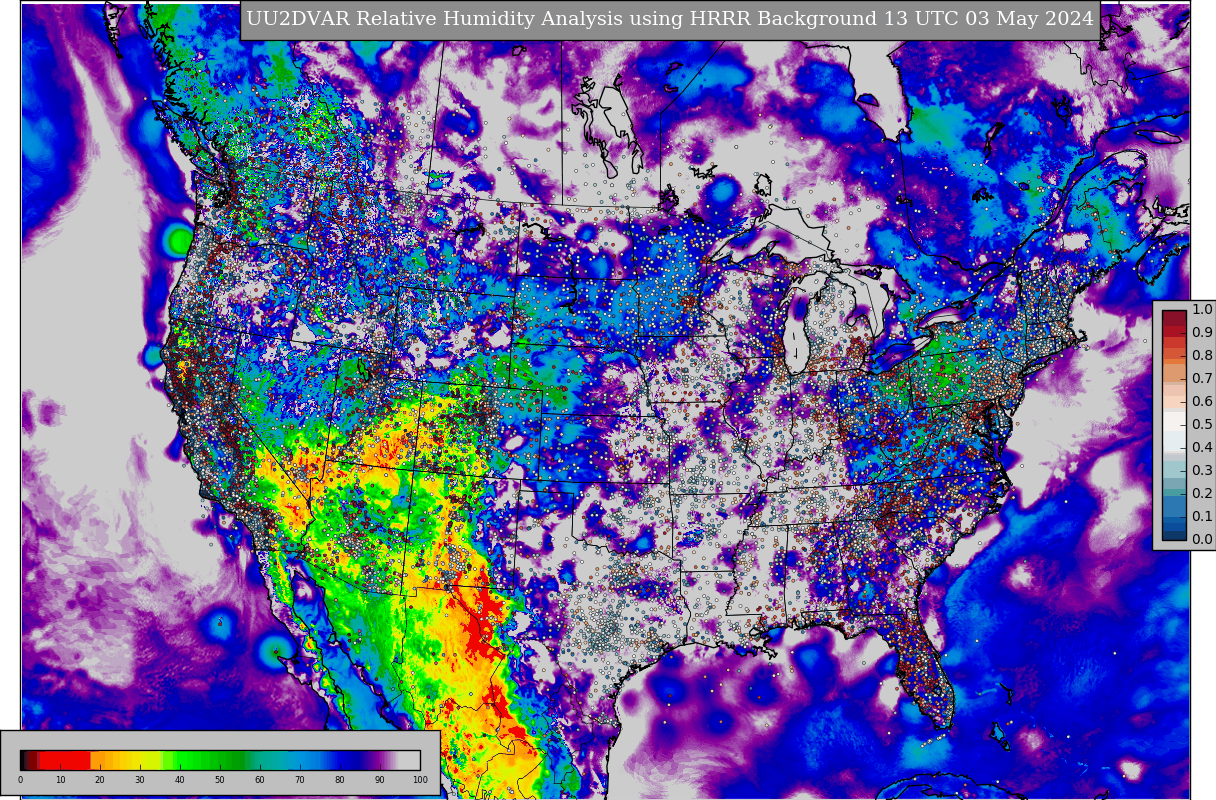Image resolution: width=1216 pixels, height=800 pixels.
Task: Click the "30" tick on humidity colorbar
Action: point(140,780)
